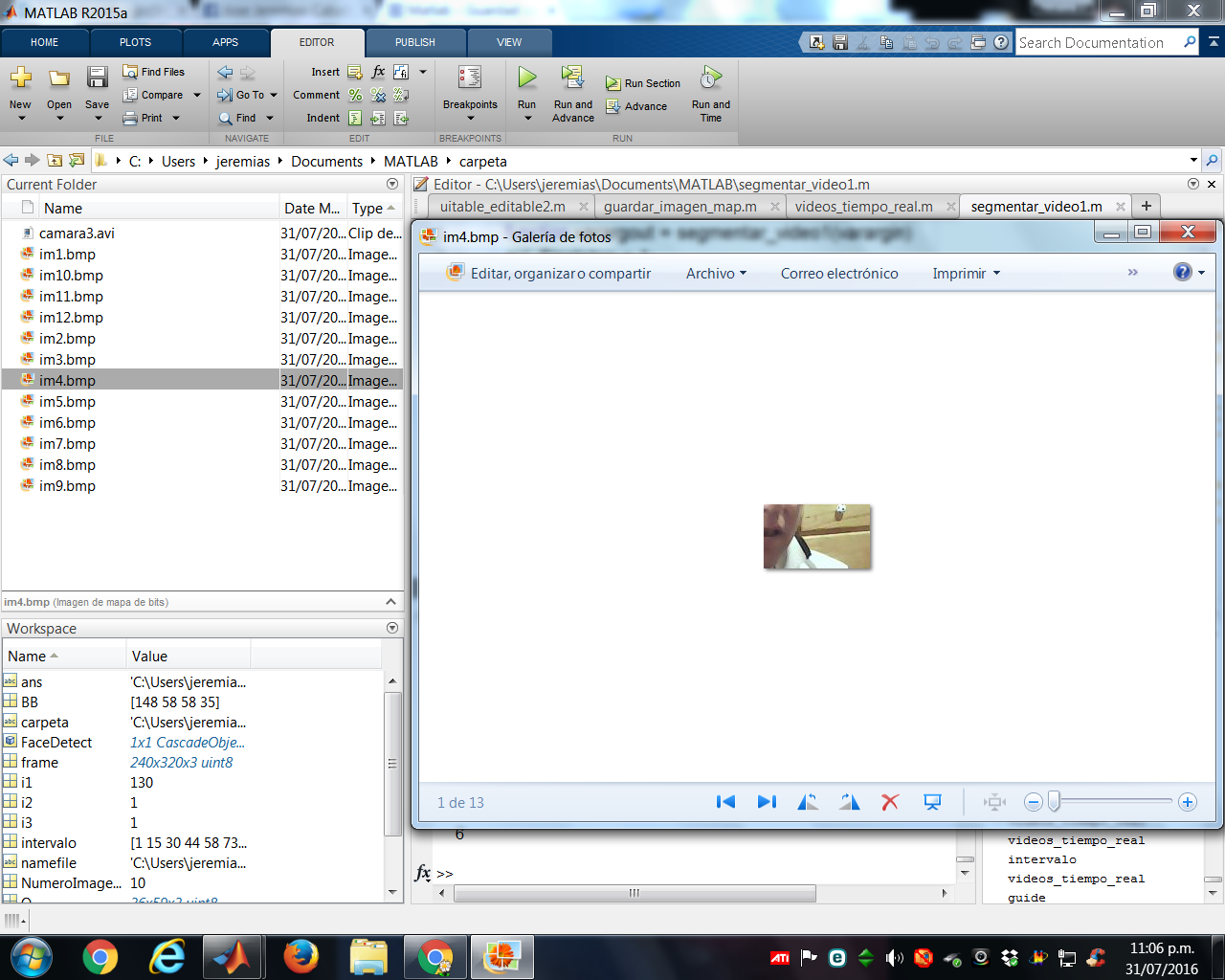
Task: Click the smart Indent icon
Action: 355,118
